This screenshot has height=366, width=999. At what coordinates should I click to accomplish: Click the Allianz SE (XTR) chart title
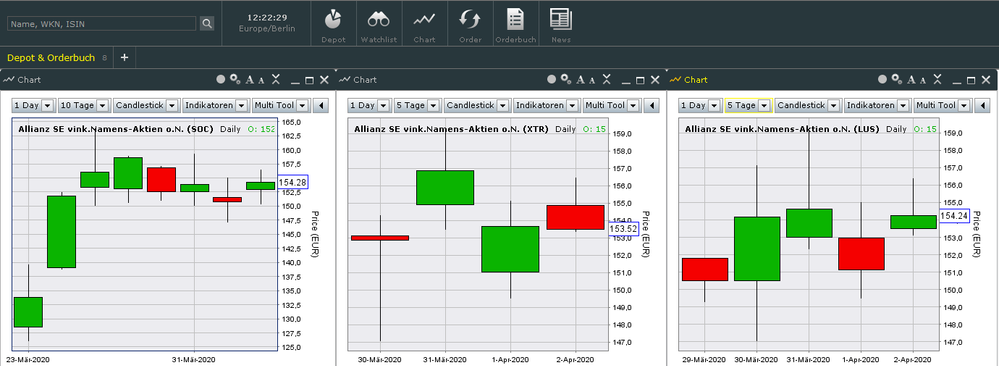click(452, 129)
